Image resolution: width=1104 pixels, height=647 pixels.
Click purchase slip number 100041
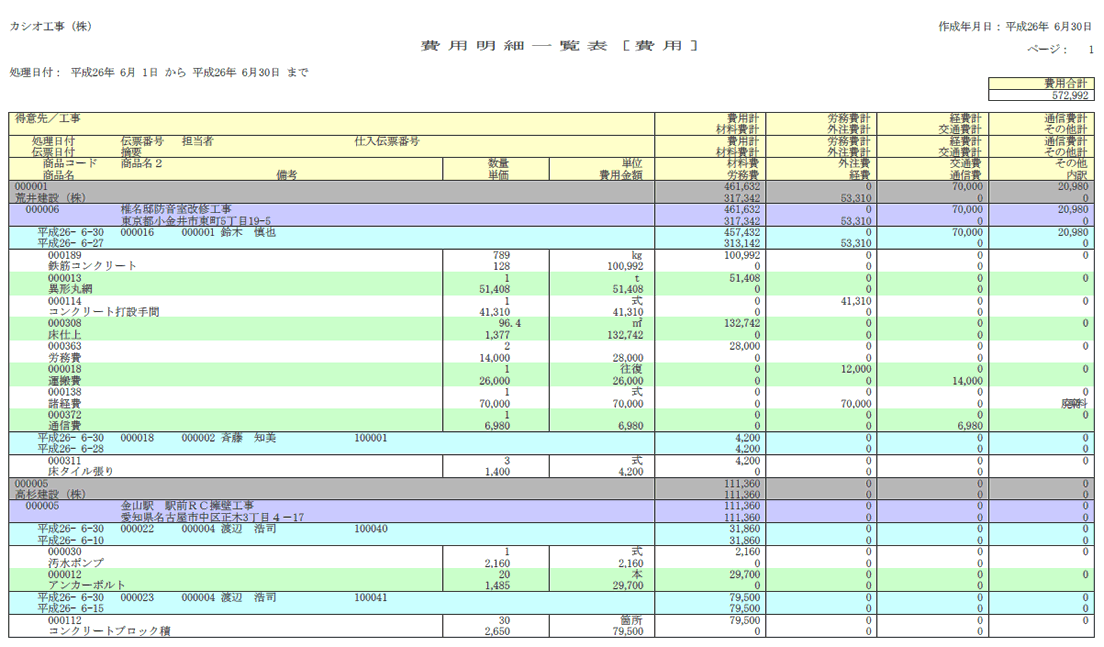tap(371, 597)
